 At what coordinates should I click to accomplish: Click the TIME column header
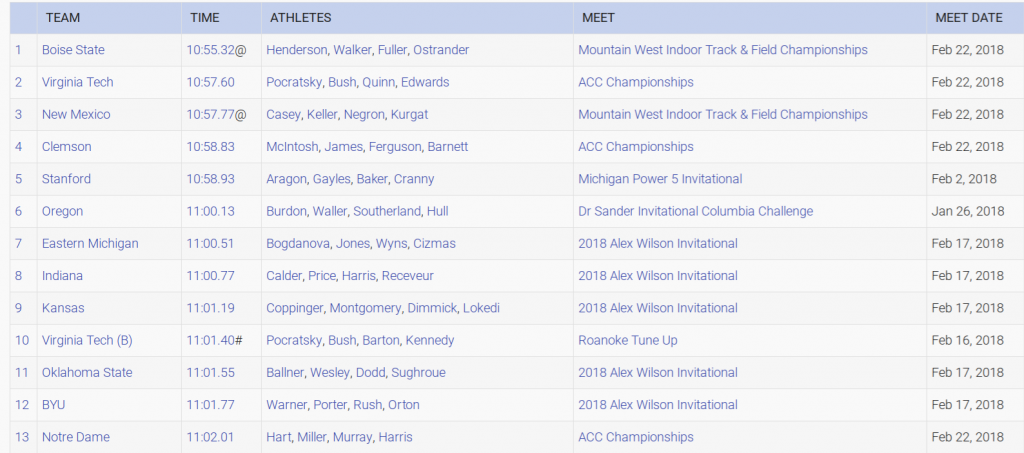205,18
